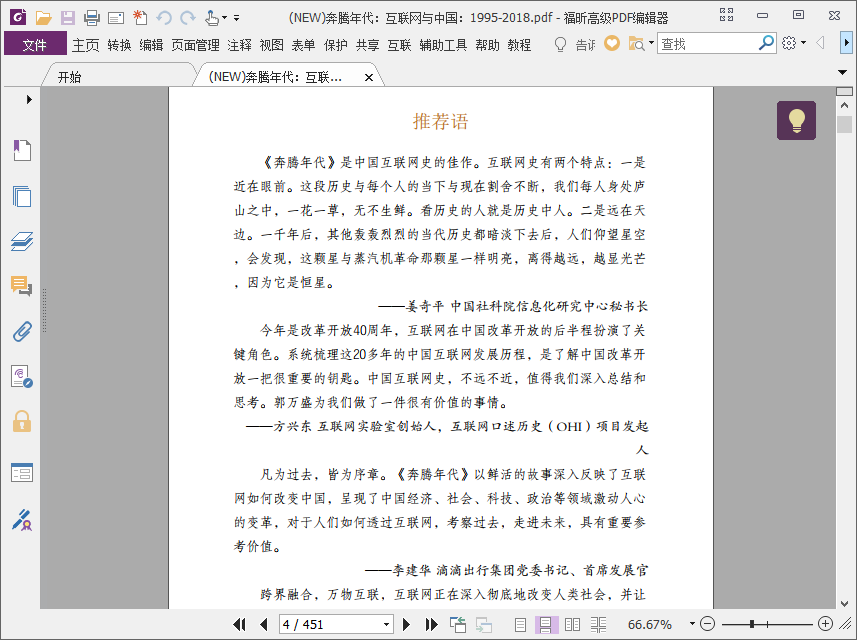Select continuous facing view mode
This screenshot has height=640, width=857.
(x=598, y=624)
